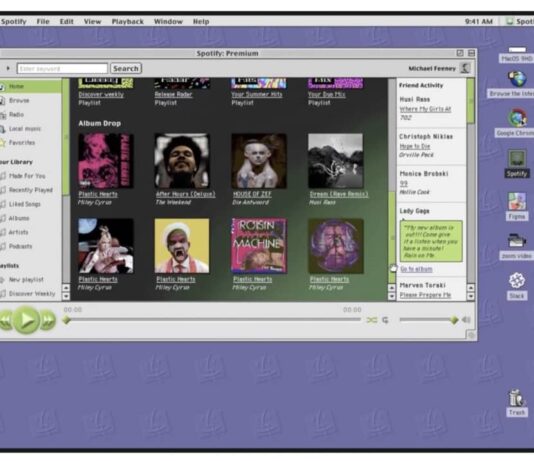Screen dimensions: 534x462
Task: Open the After Hours (Deluxe) album link
Action: [x=186, y=194]
